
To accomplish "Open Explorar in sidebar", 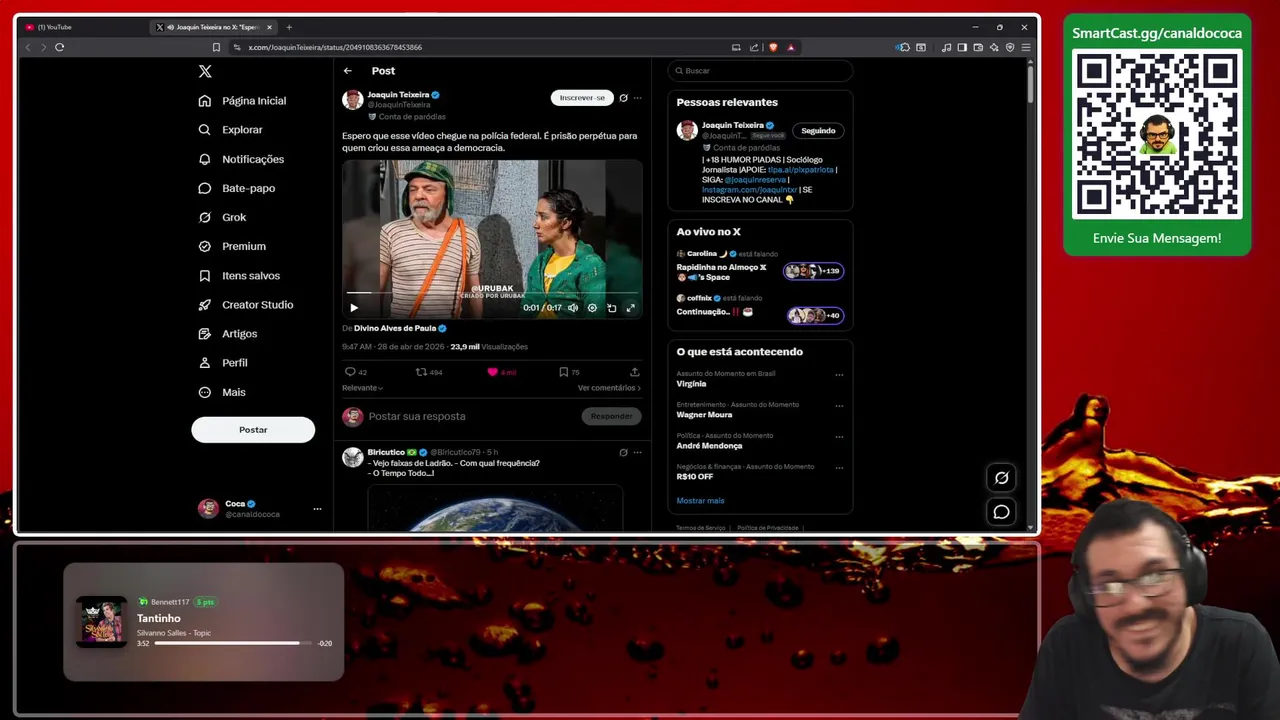I will [x=231, y=130].
